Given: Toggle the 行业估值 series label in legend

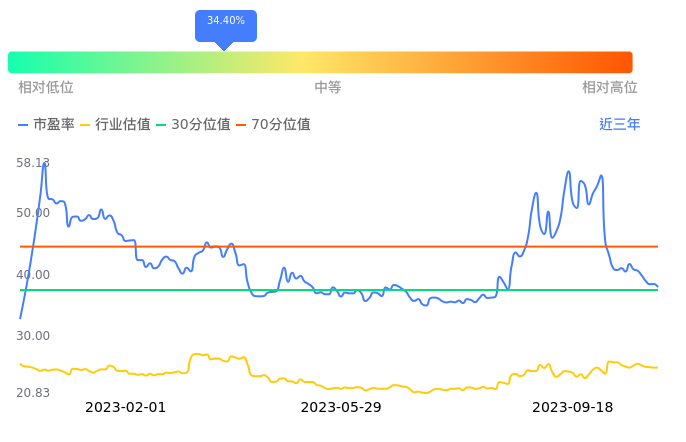Looking at the screenshot, I should click(x=123, y=125).
